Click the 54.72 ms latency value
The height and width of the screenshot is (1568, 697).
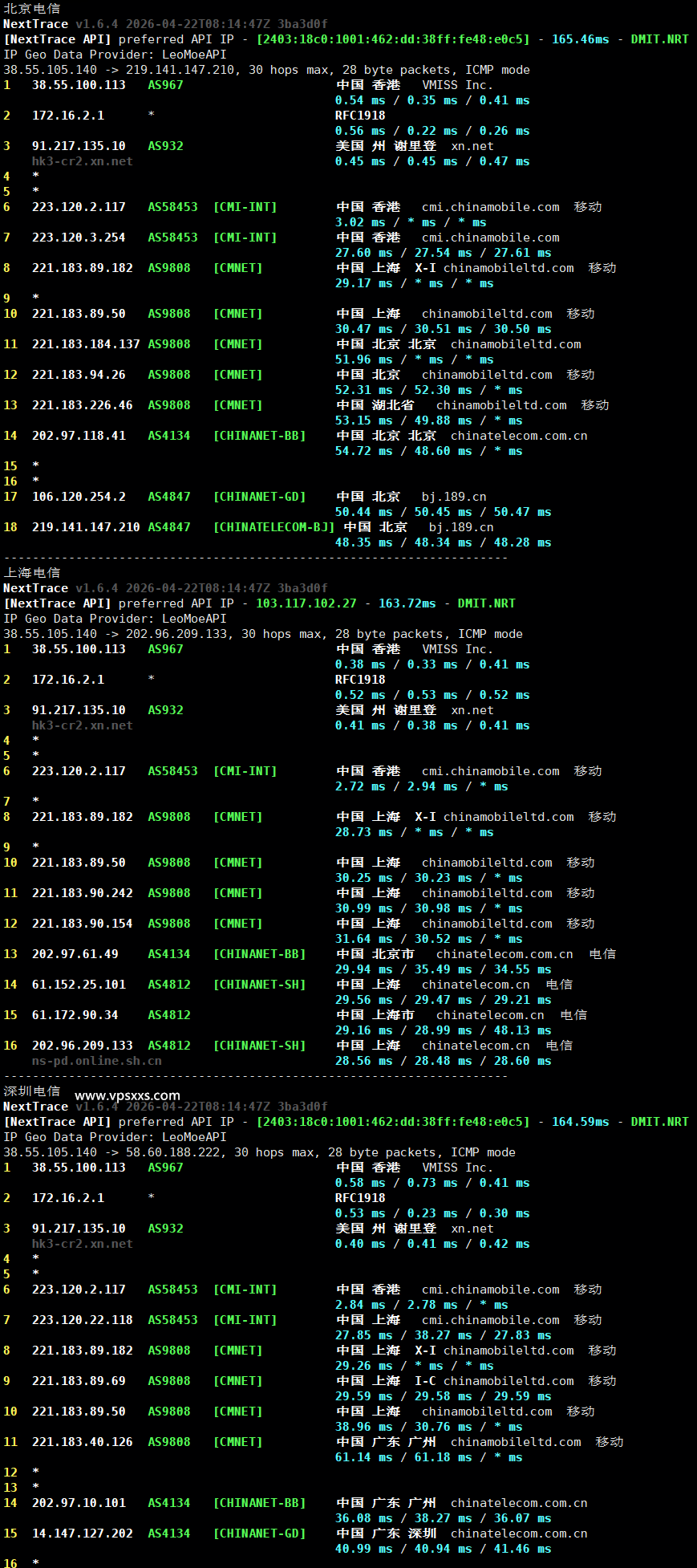[364, 451]
